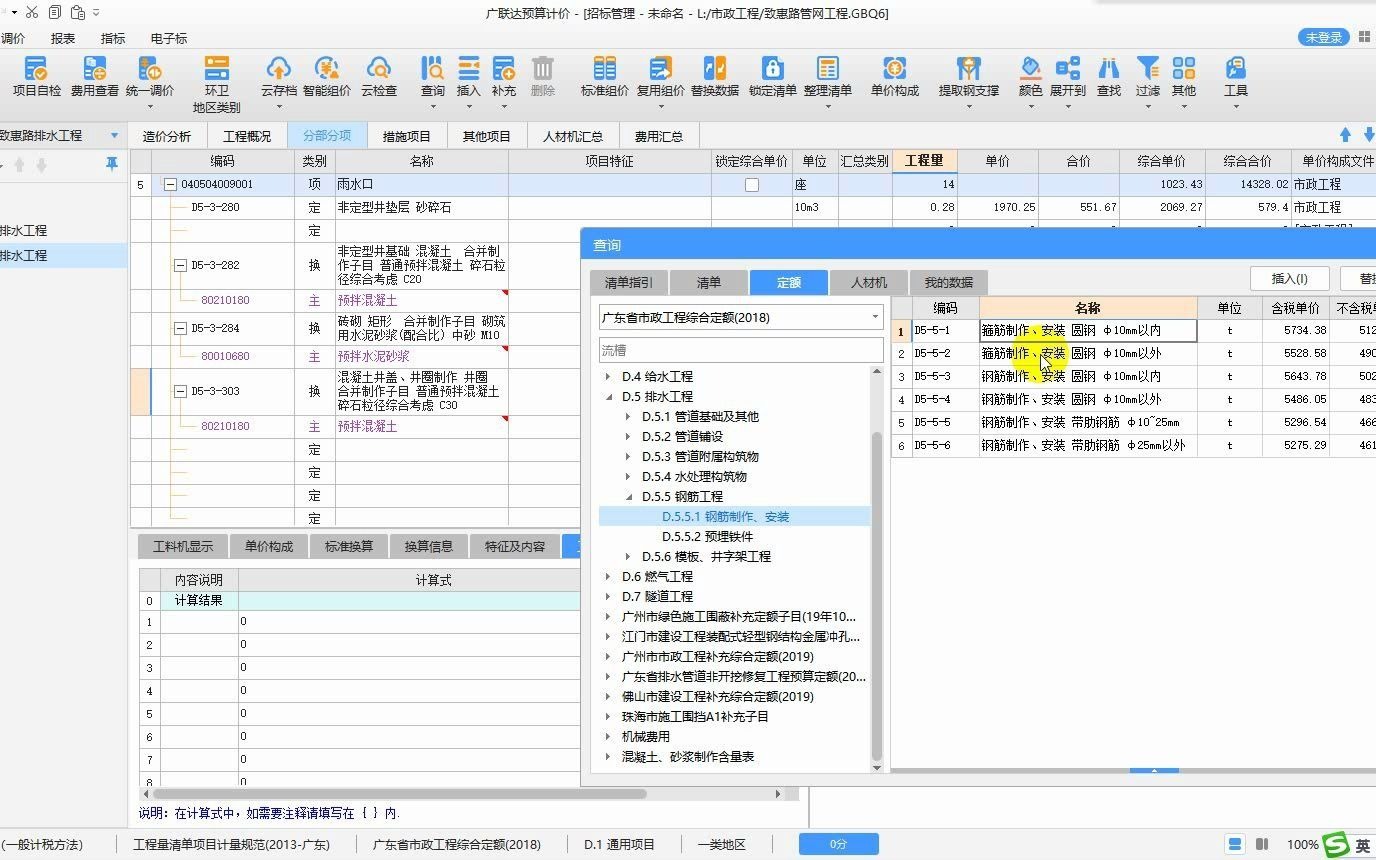Viewport: 1376px width, 860px height.
Task: Click the 流槽 search input field
Action: pos(741,350)
